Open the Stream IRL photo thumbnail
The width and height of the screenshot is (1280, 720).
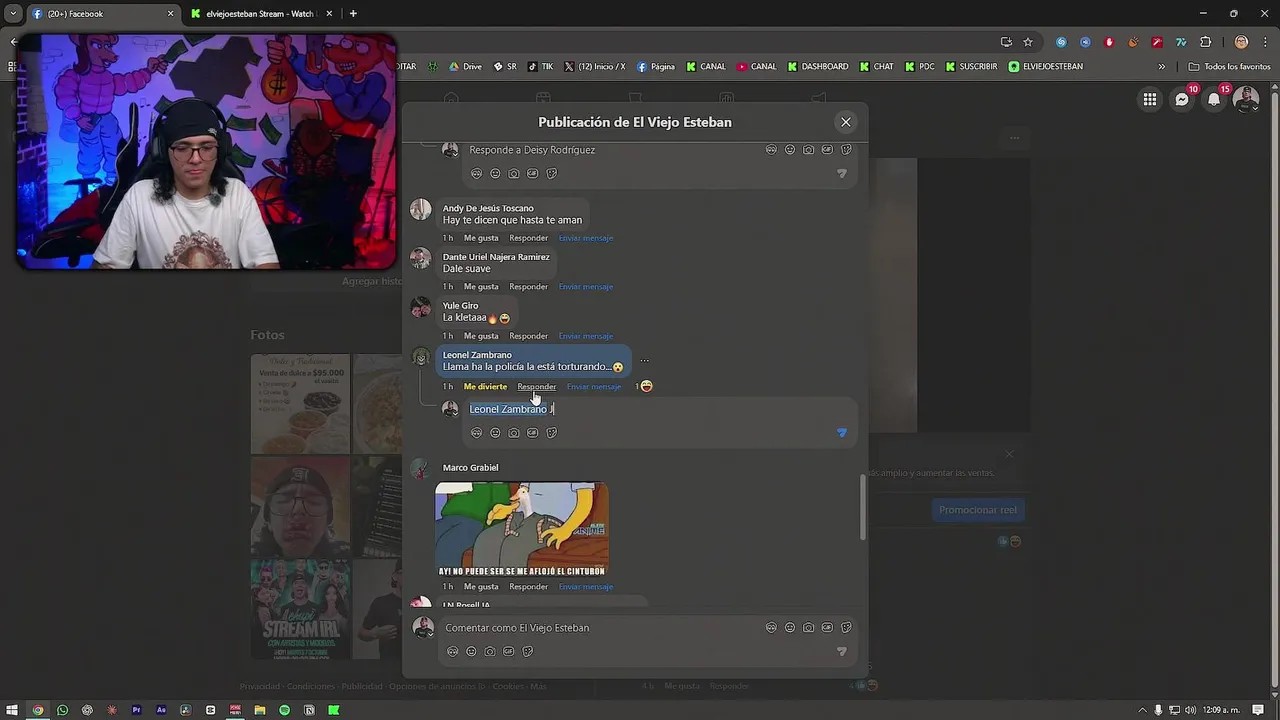coord(300,608)
